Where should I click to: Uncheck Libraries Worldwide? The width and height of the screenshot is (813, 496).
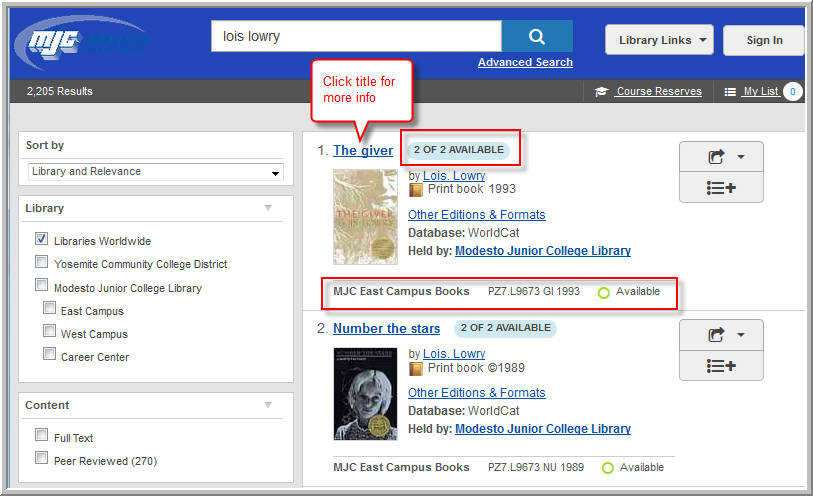coord(41,238)
